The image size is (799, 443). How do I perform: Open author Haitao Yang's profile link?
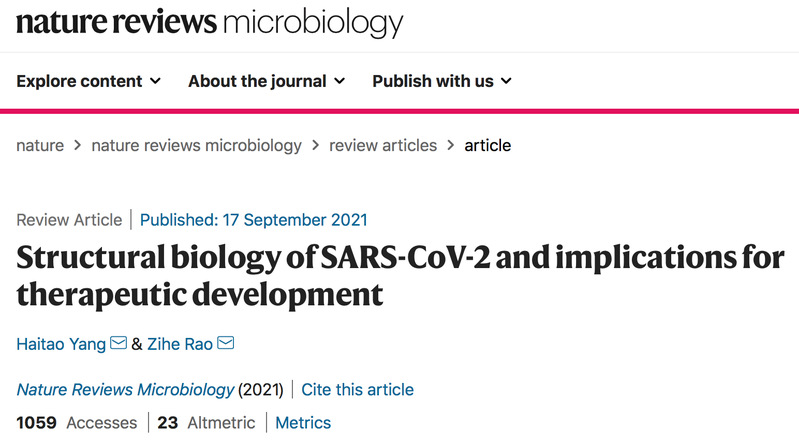point(61,344)
